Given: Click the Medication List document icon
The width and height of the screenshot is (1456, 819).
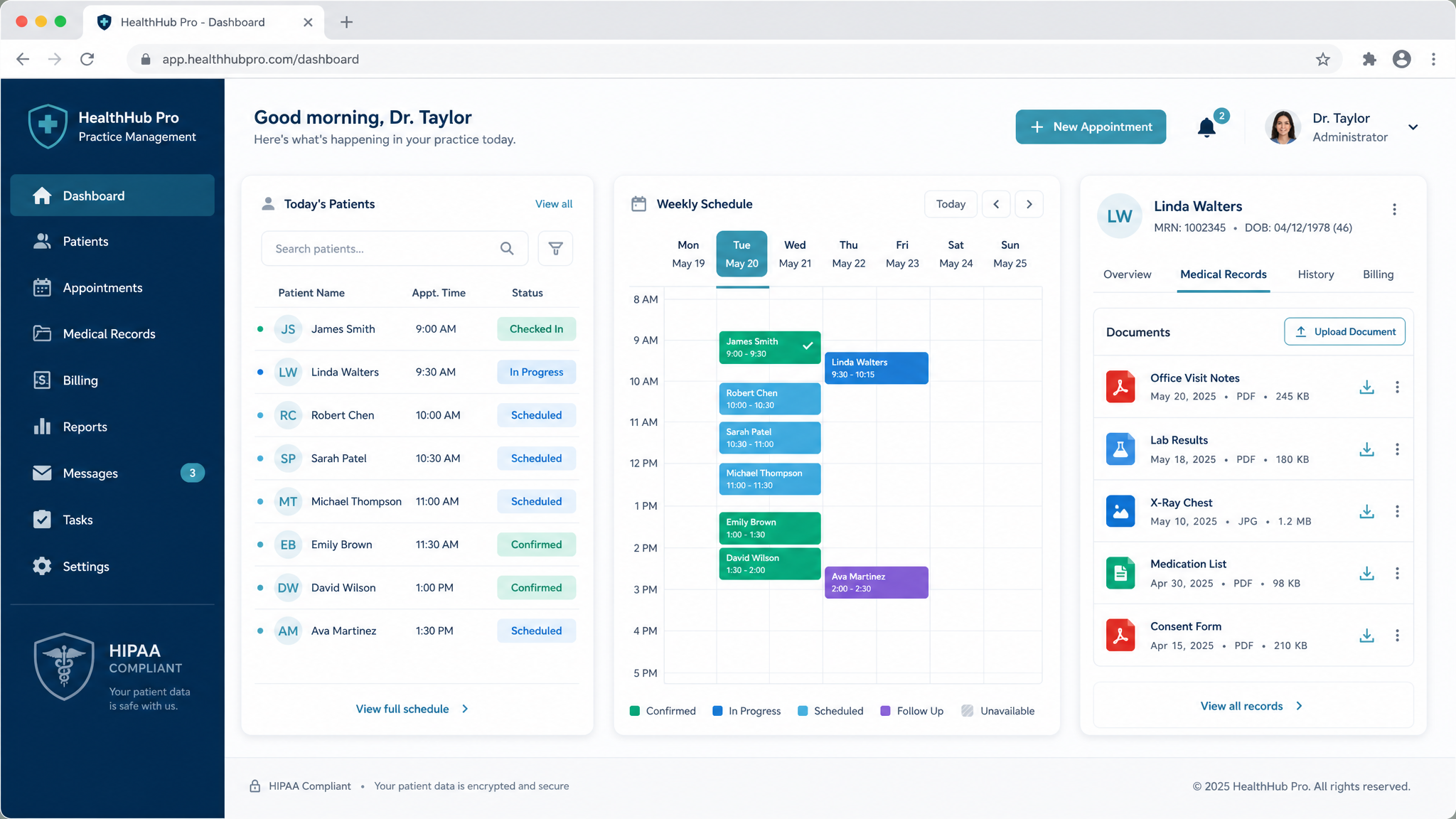Looking at the screenshot, I should (1120, 573).
